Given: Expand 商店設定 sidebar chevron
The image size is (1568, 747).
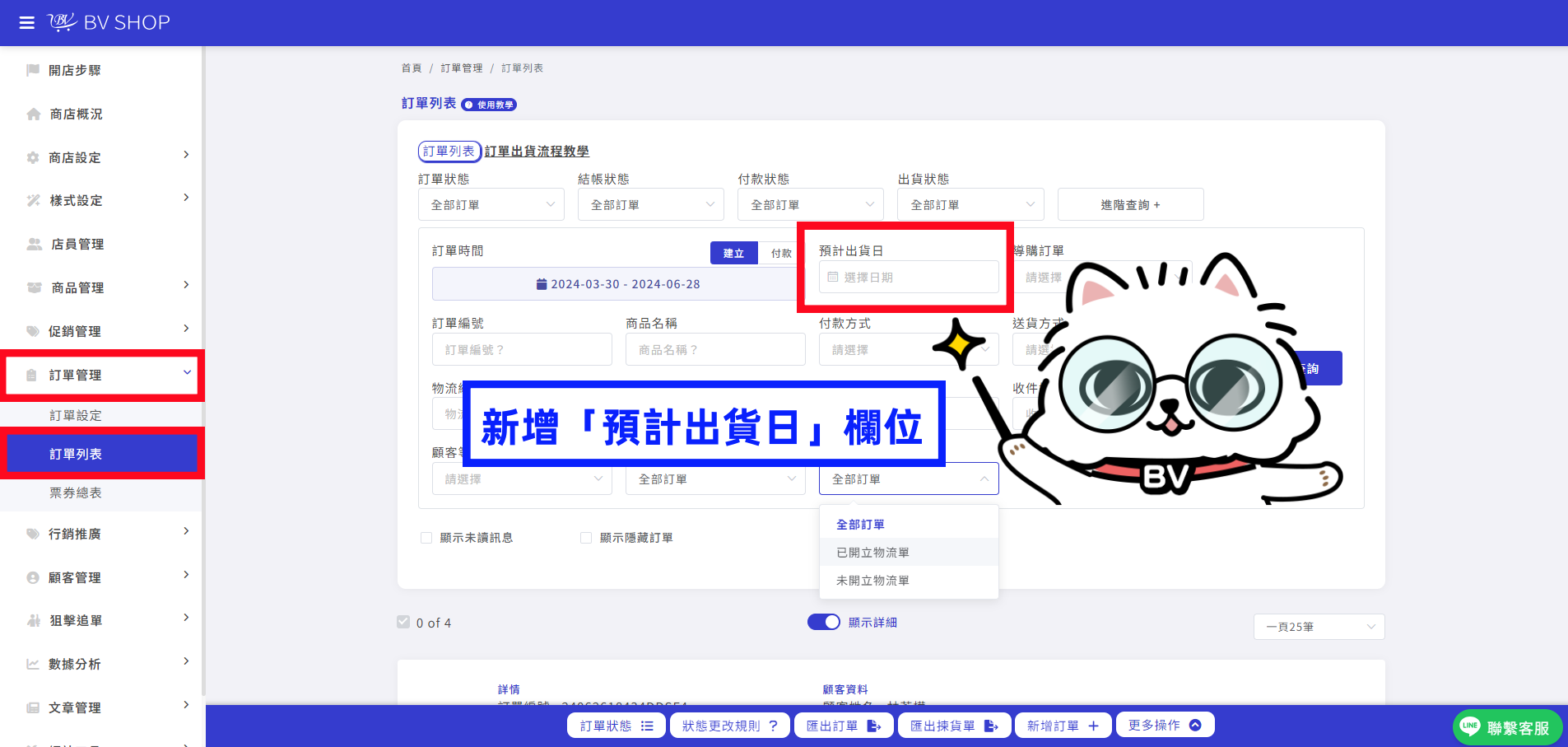Looking at the screenshot, I should (x=186, y=155).
